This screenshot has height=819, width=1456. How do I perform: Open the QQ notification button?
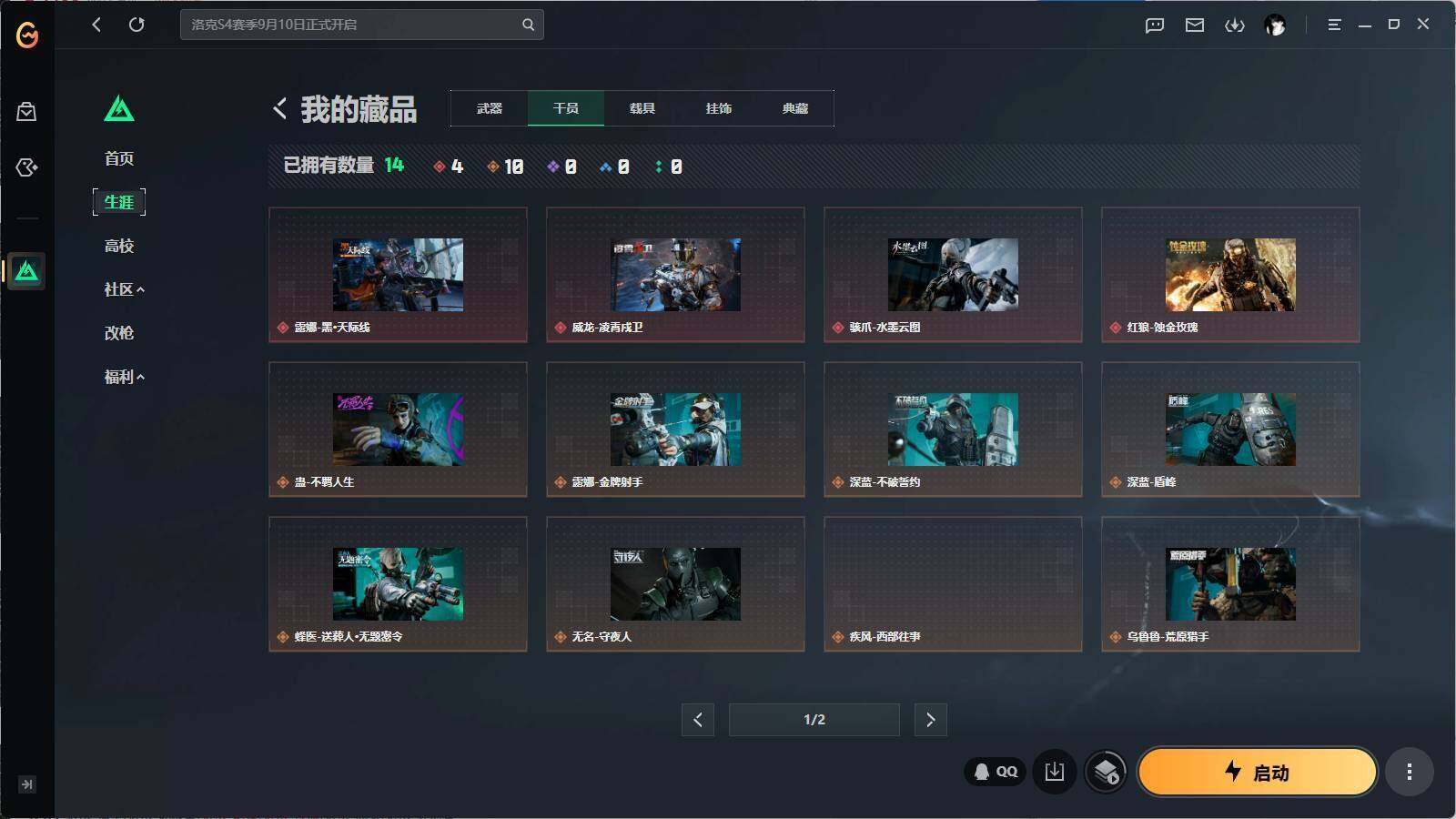[996, 772]
